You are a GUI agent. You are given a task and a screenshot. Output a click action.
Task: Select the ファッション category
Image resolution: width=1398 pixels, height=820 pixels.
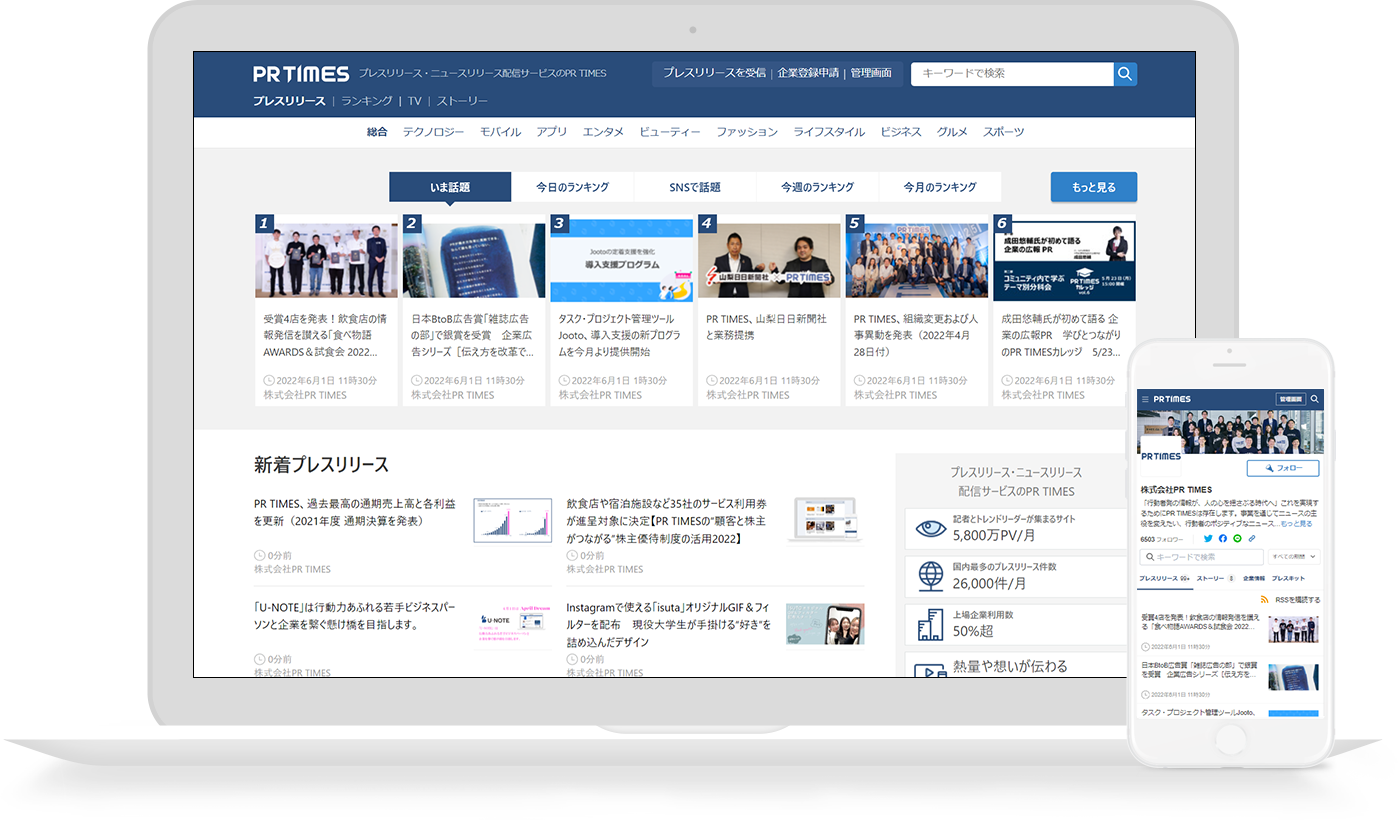[x=747, y=132]
